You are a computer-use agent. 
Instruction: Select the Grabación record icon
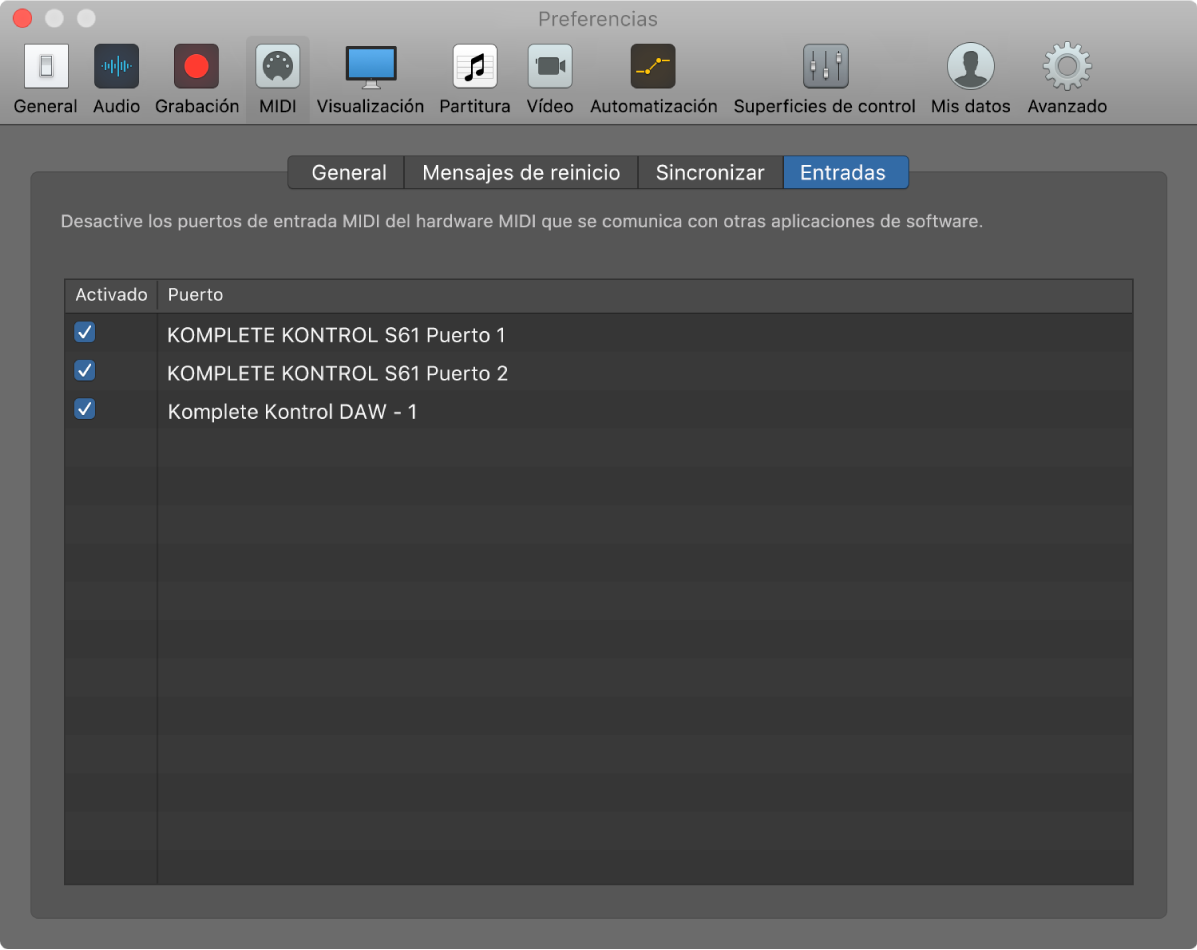pyautogui.click(x=196, y=67)
